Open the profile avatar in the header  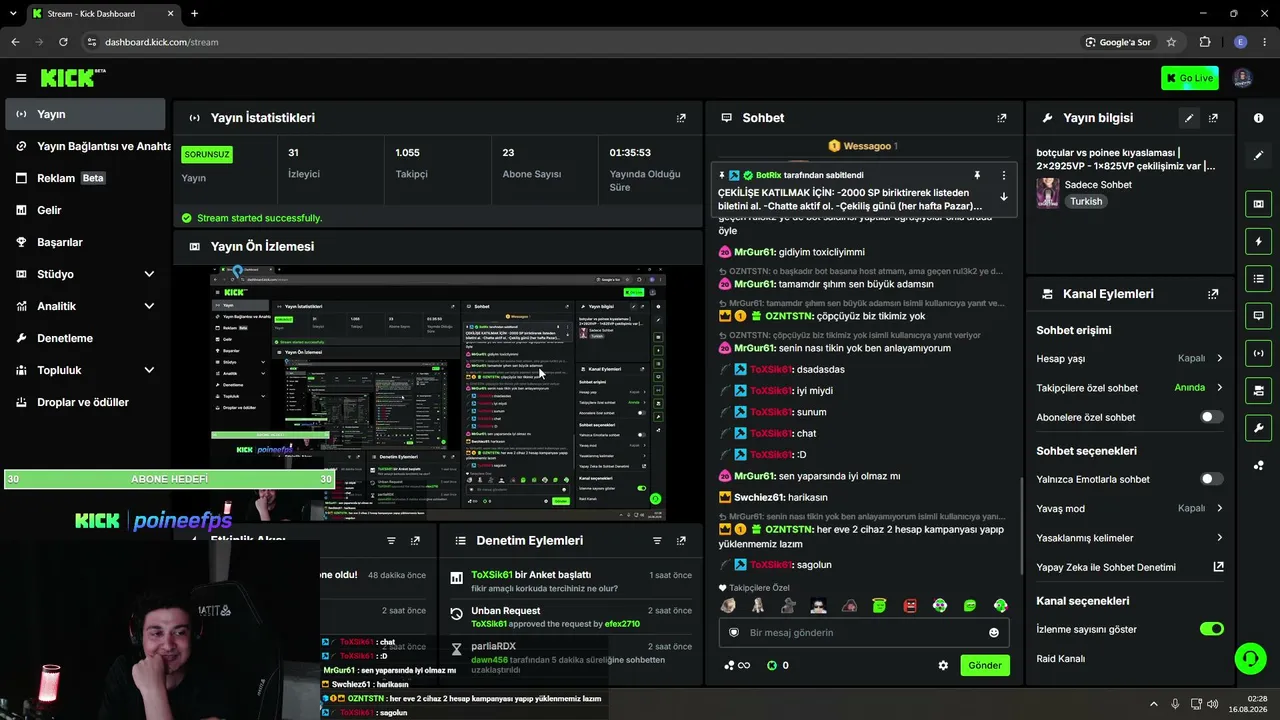(1242, 78)
